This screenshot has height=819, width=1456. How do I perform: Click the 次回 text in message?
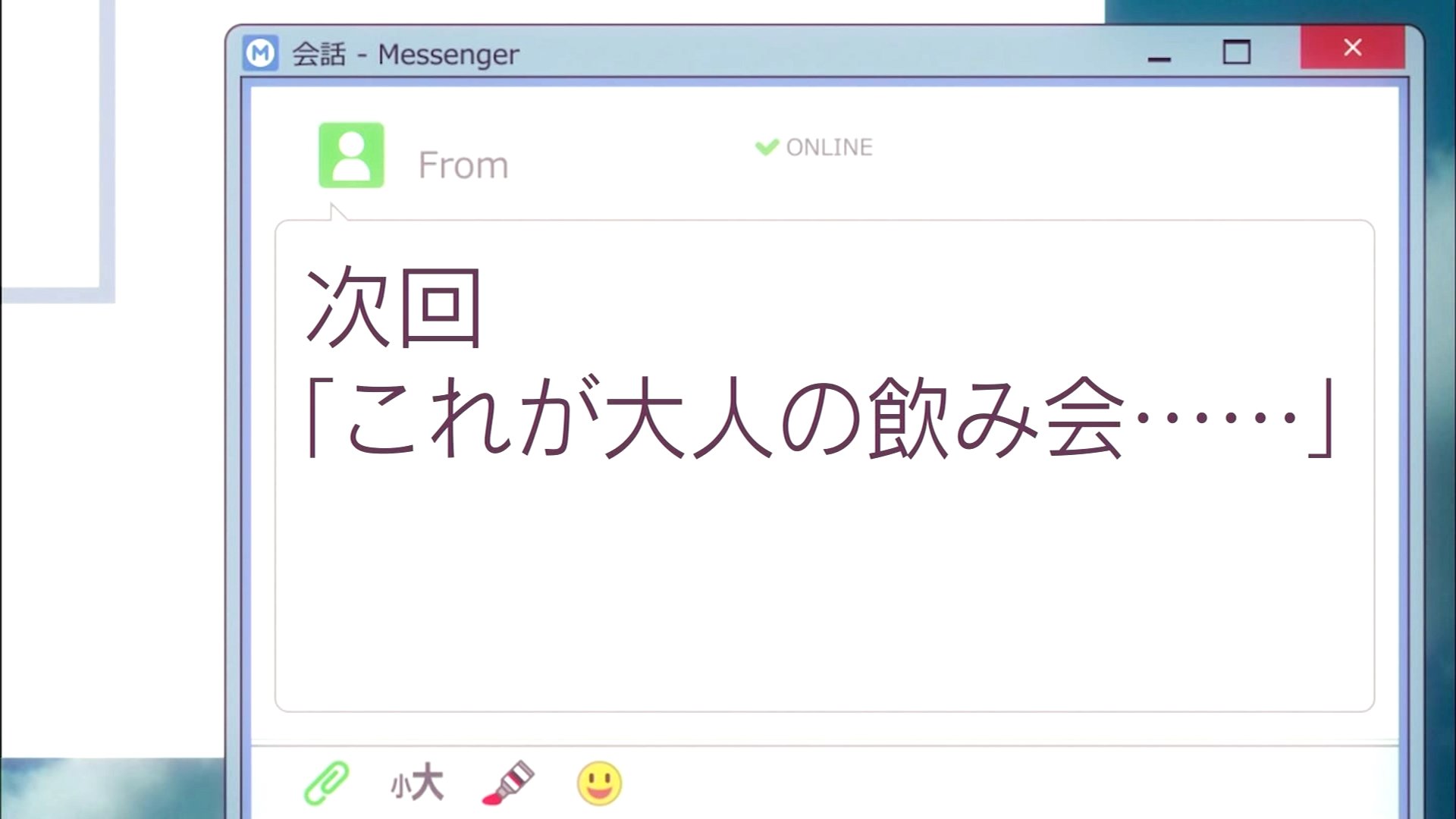[394, 306]
